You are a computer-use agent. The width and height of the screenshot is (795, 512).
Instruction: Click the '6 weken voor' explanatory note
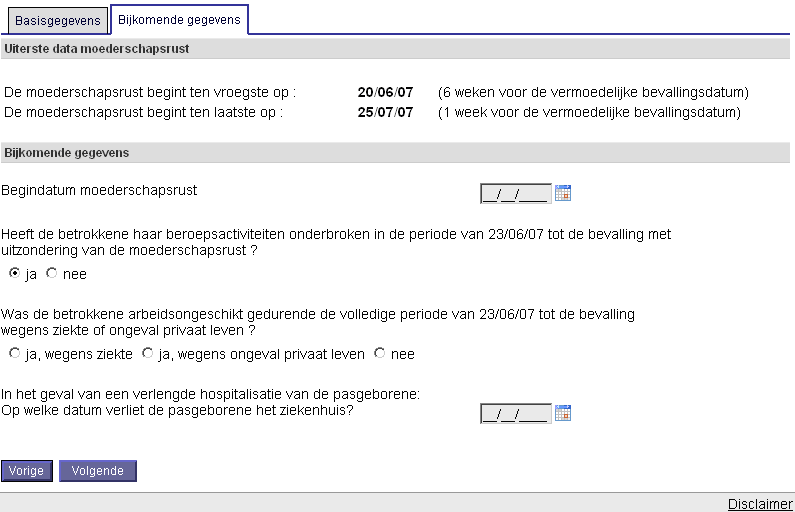[593, 93]
